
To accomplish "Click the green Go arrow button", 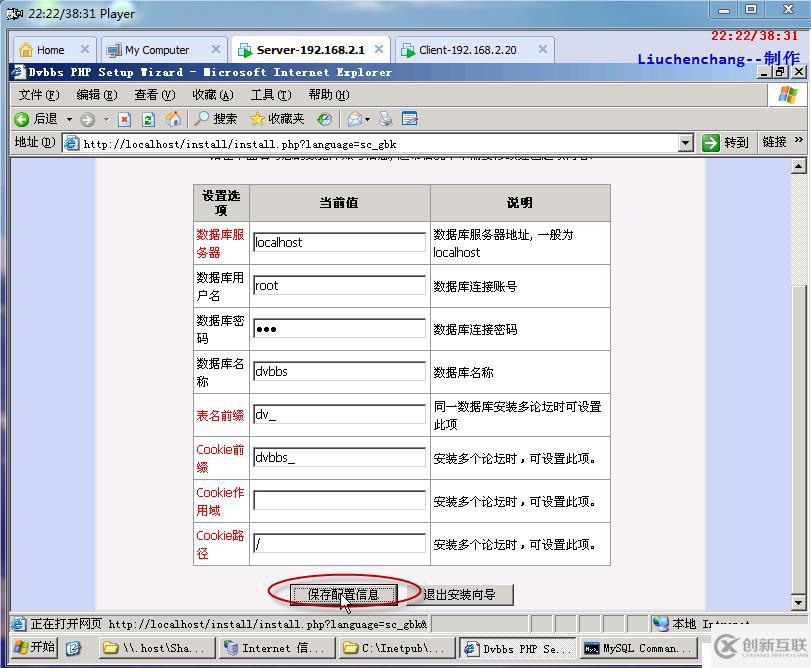I will [711, 143].
